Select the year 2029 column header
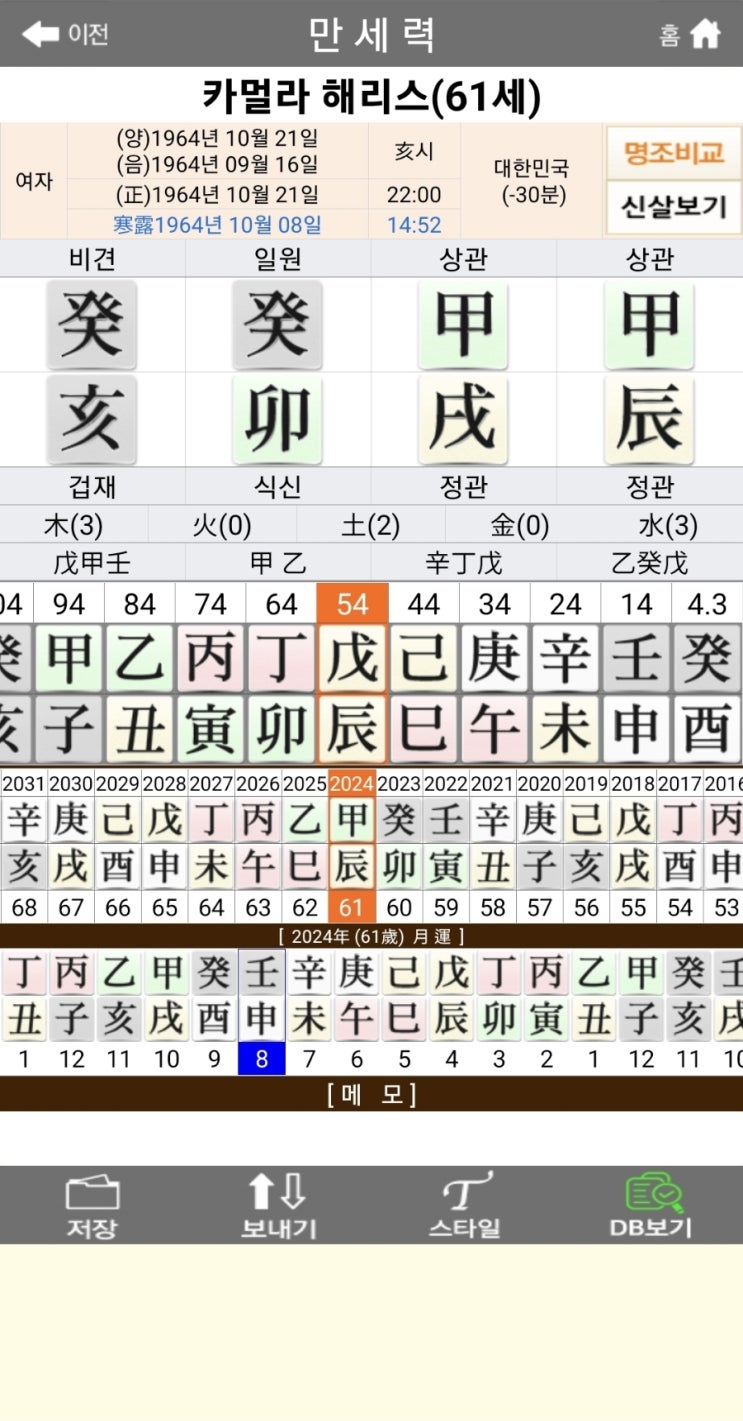 click(118, 783)
